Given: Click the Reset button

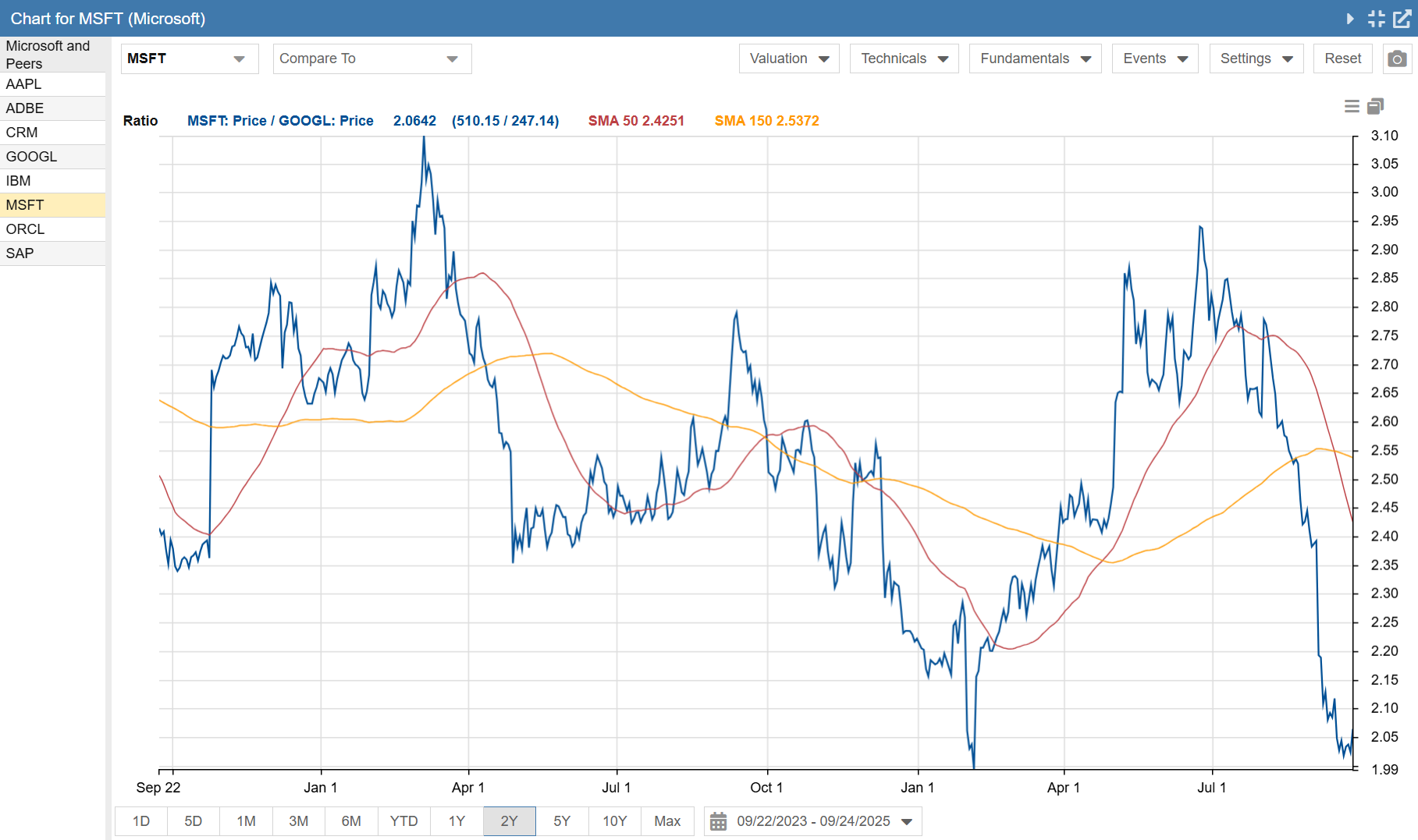Looking at the screenshot, I should pyautogui.click(x=1342, y=59).
